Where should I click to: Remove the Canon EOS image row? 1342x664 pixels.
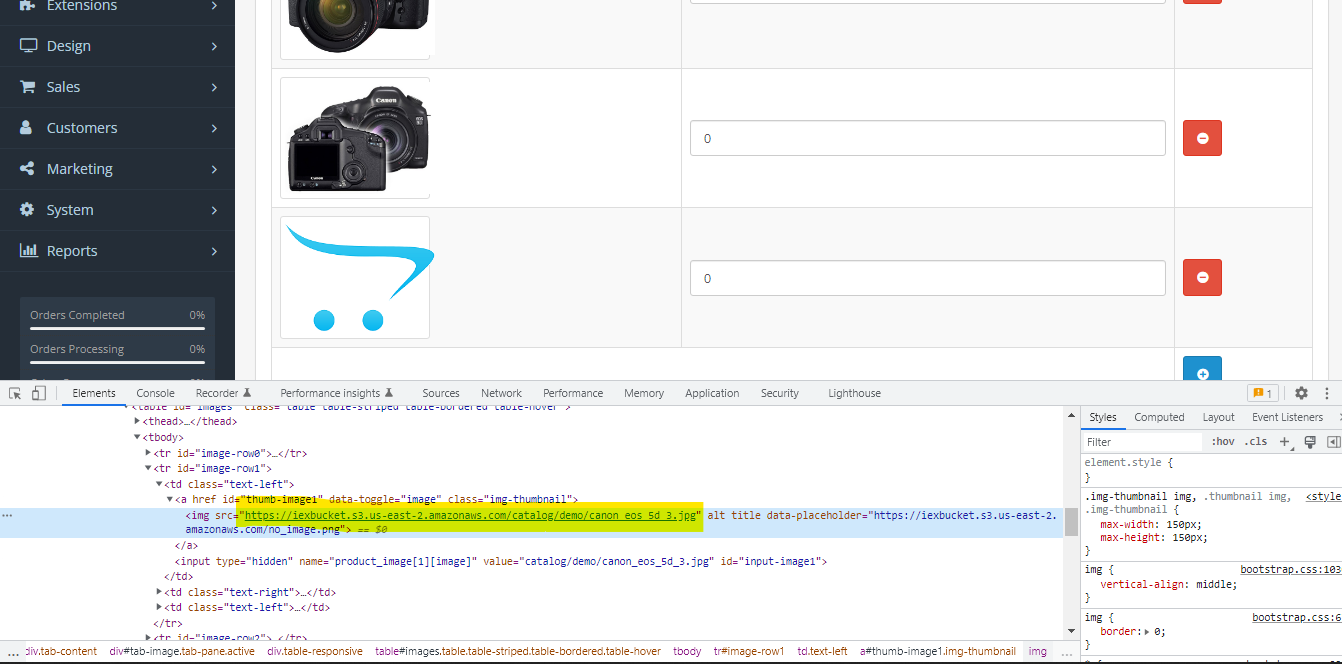coord(1202,138)
